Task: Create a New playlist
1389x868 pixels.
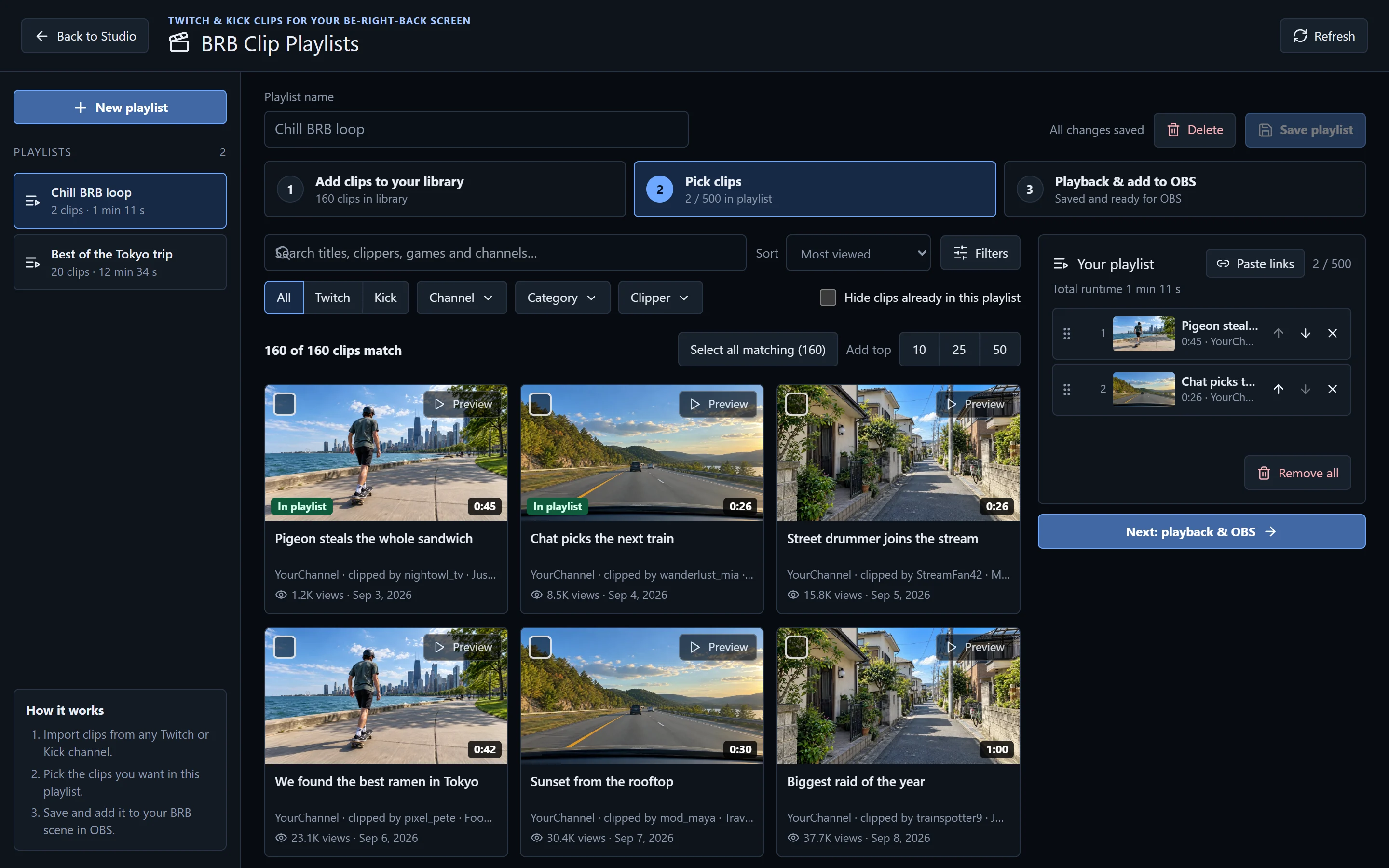Action: click(x=120, y=108)
